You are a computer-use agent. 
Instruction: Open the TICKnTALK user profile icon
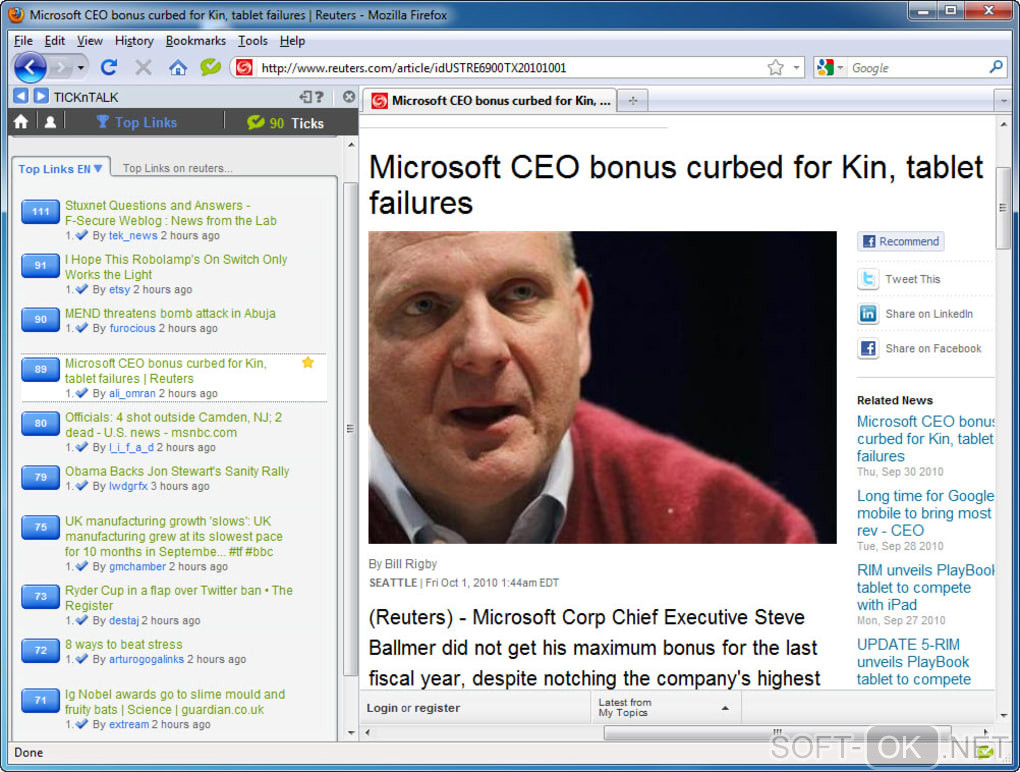tap(50, 122)
